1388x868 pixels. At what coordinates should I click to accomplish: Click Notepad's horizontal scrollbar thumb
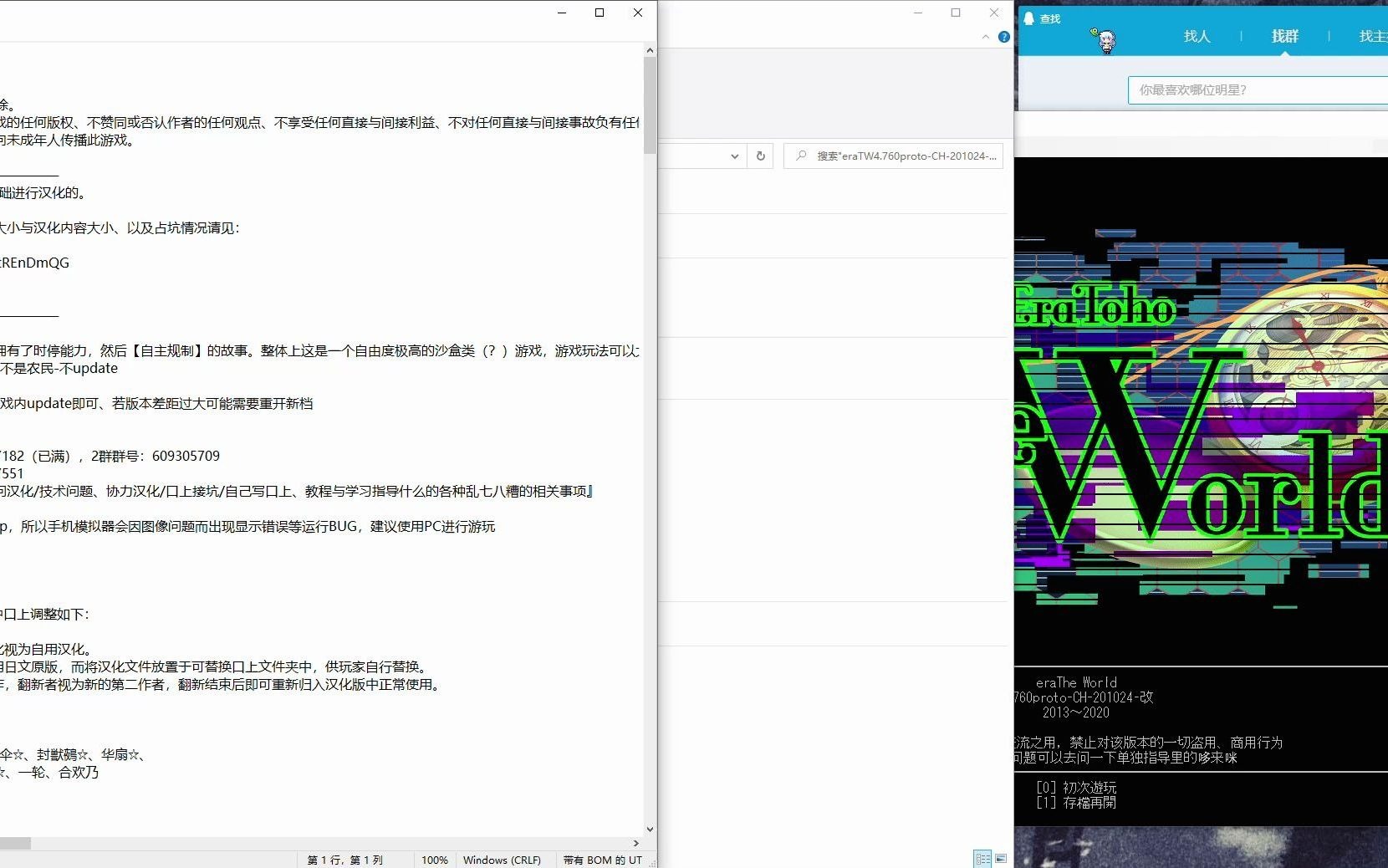tap(15, 843)
